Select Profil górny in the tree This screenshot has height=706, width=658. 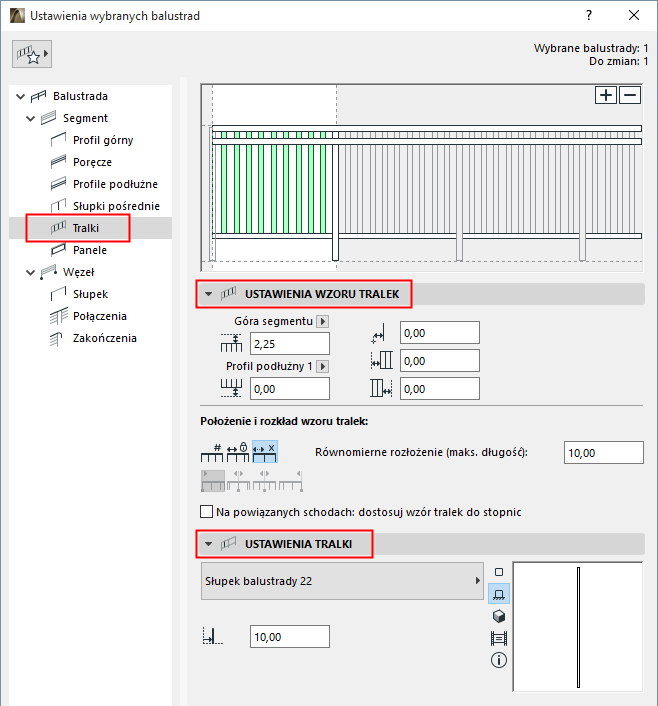pyautogui.click(x=103, y=140)
